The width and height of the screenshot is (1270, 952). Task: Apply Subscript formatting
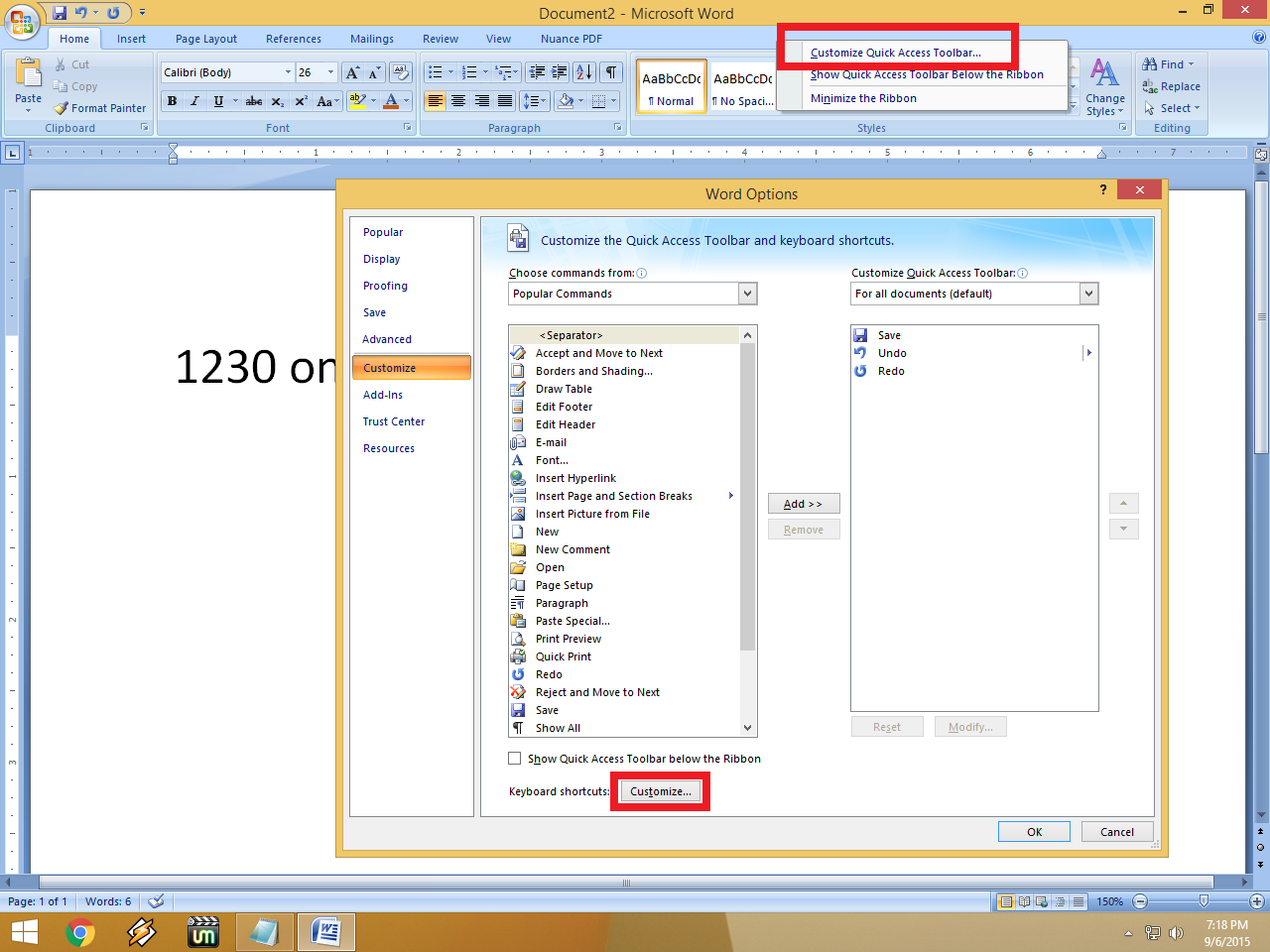(278, 101)
